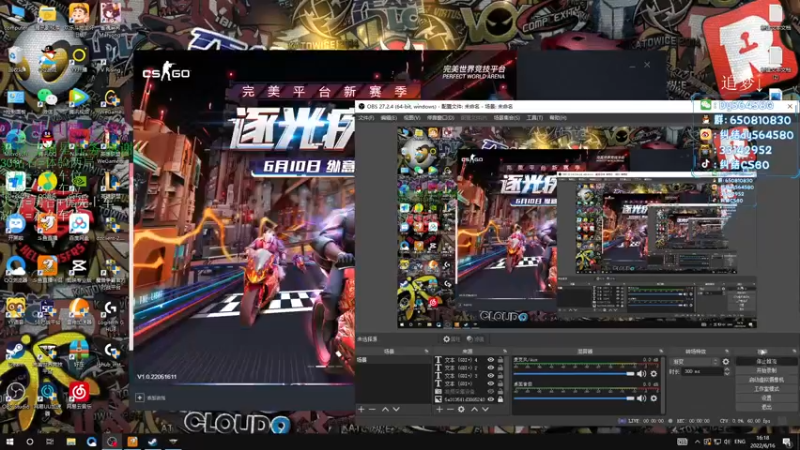Click the 开始录制 start recording button

coord(766,370)
